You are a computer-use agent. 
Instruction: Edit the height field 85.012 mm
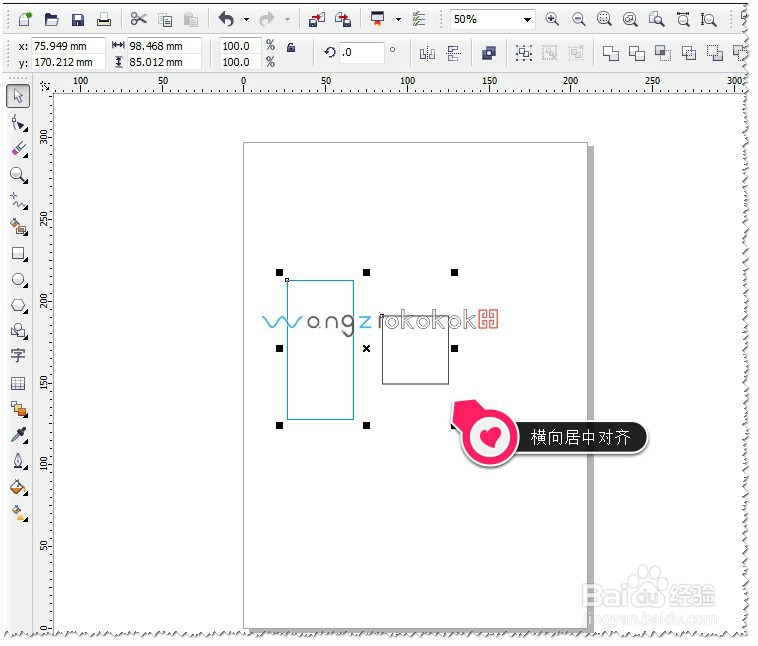pyautogui.click(x=164, y=62)
